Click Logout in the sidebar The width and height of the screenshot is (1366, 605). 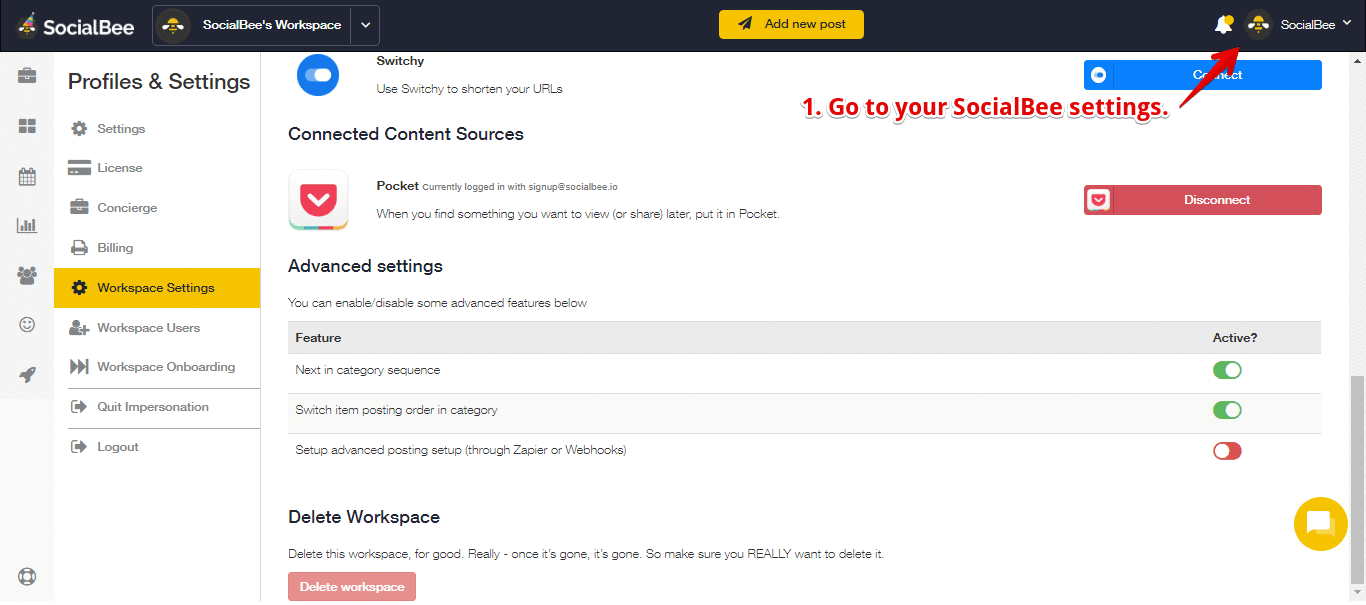157,447
